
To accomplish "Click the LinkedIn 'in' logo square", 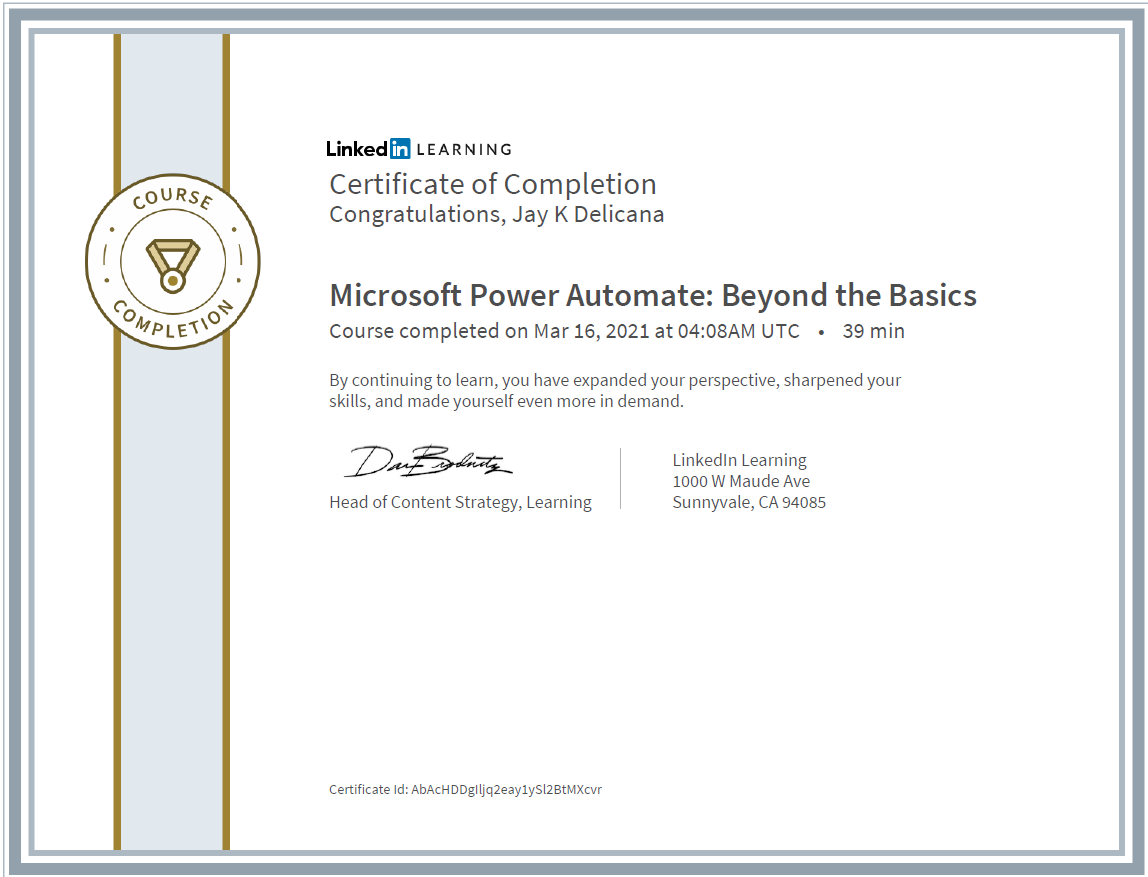I will pyautogui.click(x=400, y=149).
